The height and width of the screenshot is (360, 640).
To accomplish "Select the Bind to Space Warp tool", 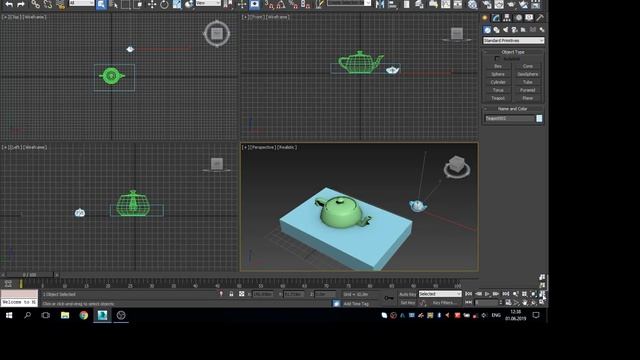I will point(60,4).
